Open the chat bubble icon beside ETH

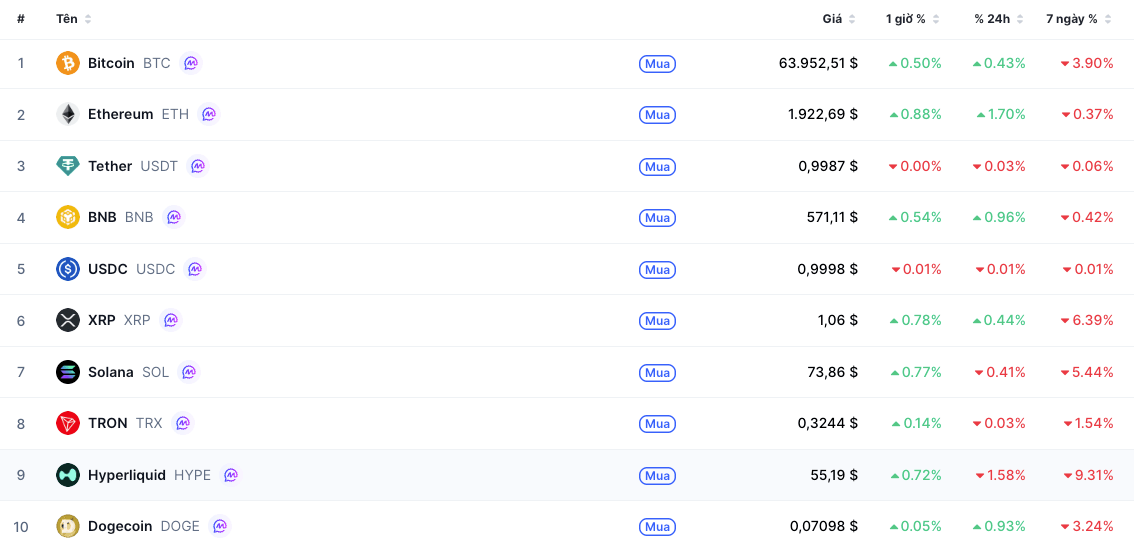(x=209, y=114)
